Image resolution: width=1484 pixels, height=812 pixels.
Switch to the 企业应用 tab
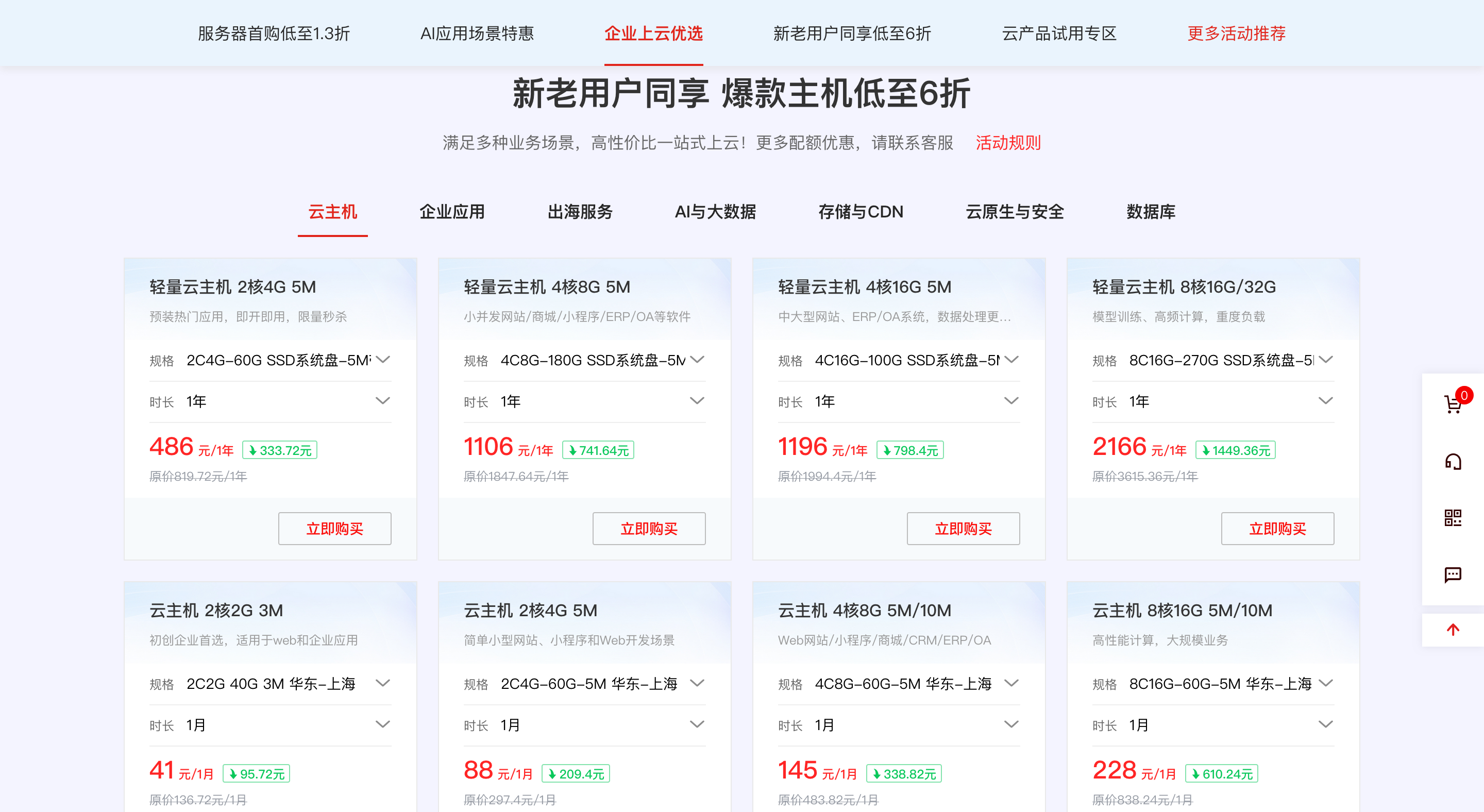pyautogui.click(x=452, y=212)
